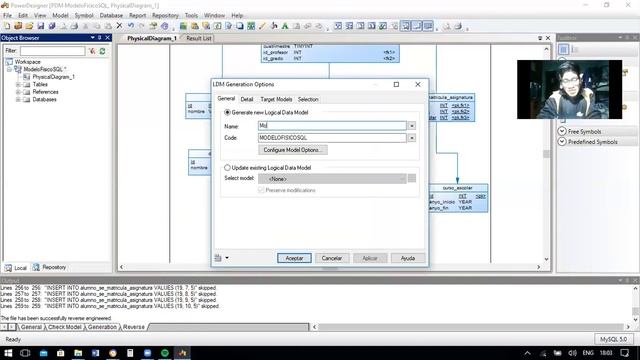This screenshot has width=640, height=360.
Task: Open Spotify from the taskbar
Action: 165,353
